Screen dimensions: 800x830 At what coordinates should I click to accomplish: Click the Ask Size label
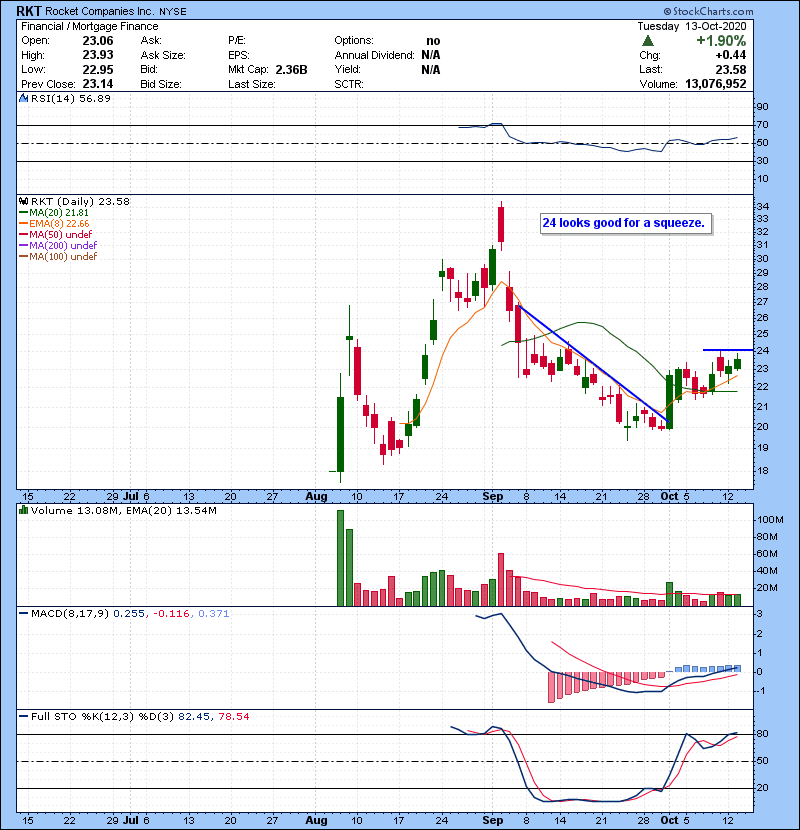(163, 55)
